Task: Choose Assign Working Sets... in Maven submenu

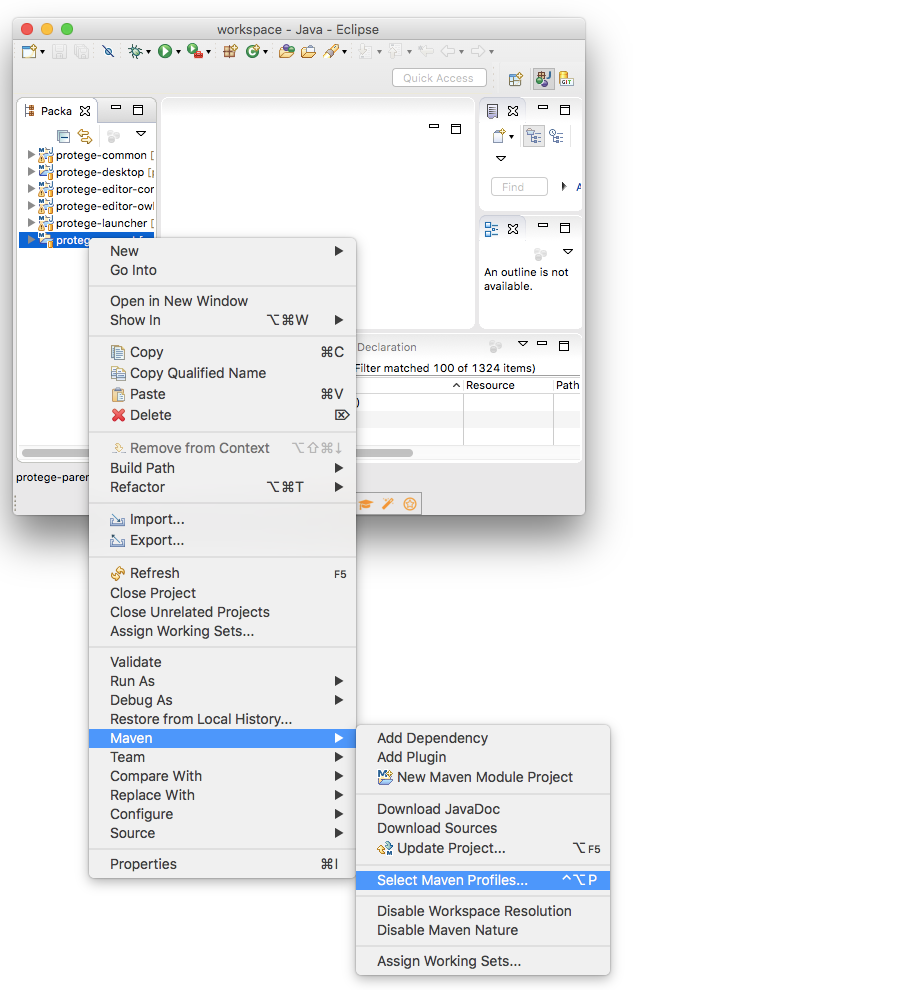Action: point(483,961)
